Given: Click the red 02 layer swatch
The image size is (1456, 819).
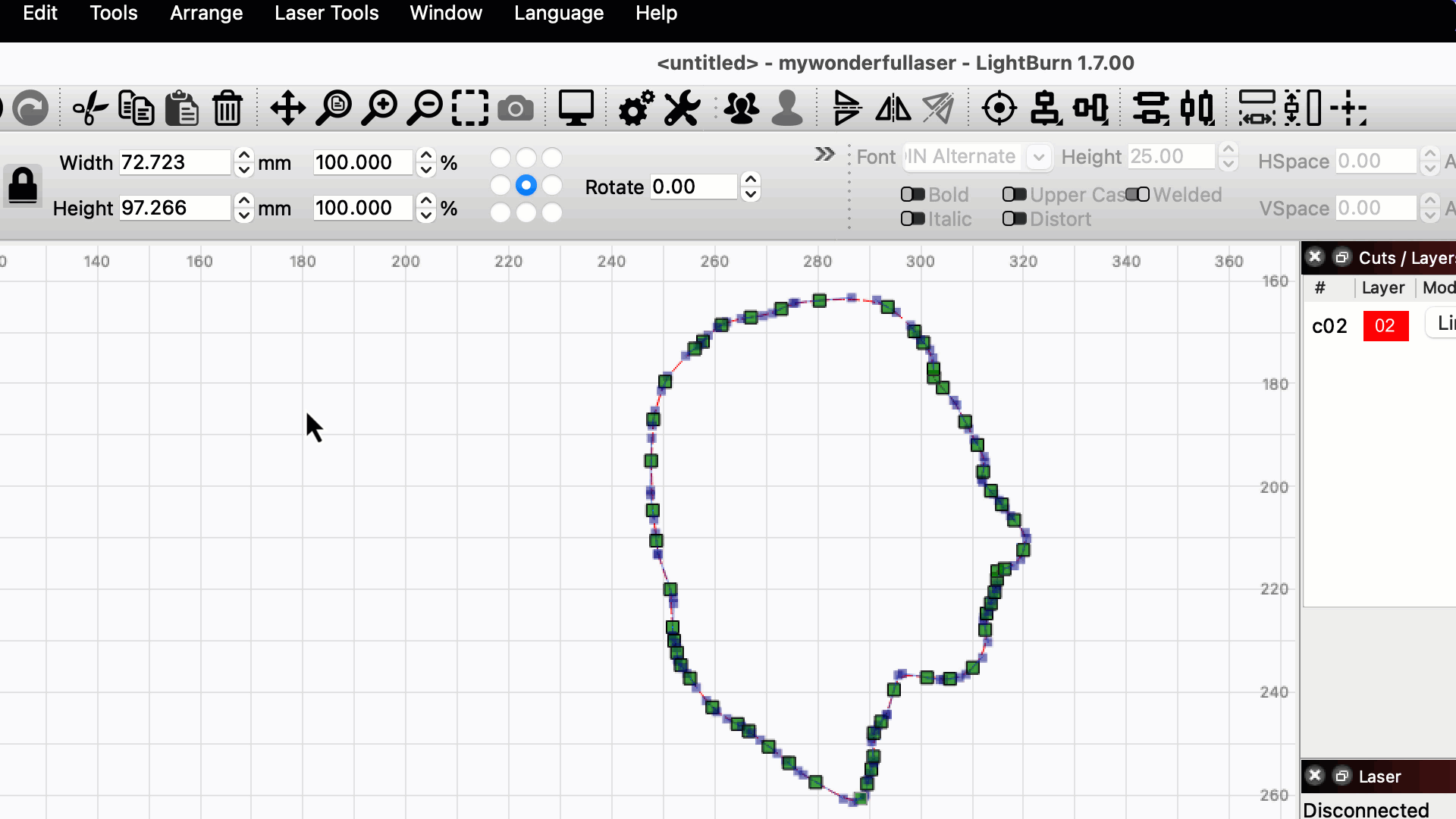Looking at the screenshot, I should (1385, 326).
